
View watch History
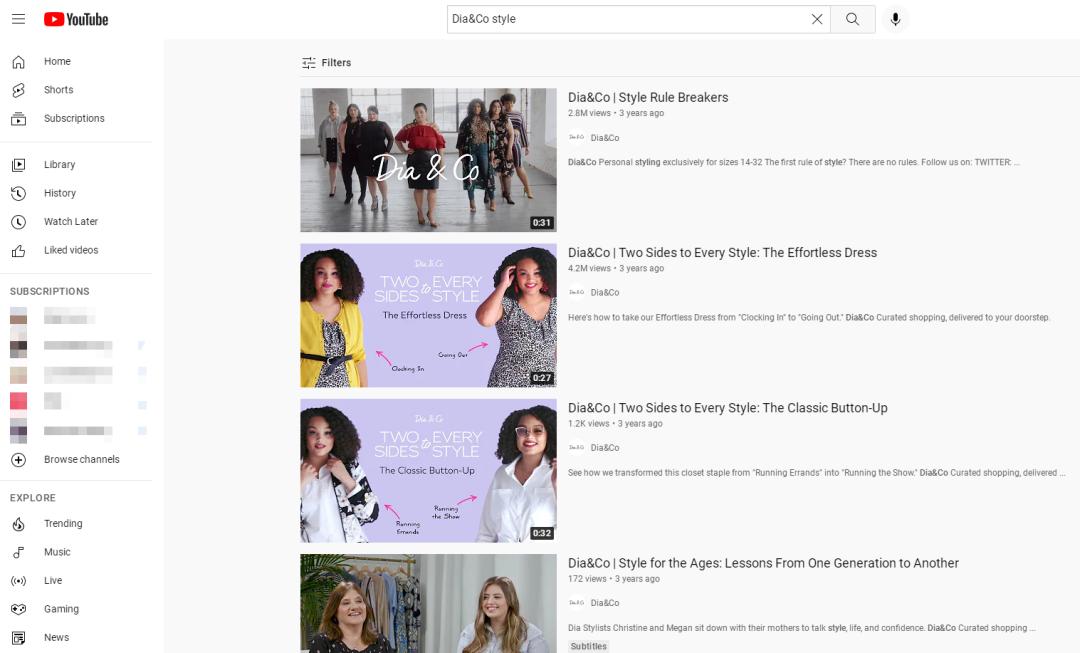tap(59, 193)
